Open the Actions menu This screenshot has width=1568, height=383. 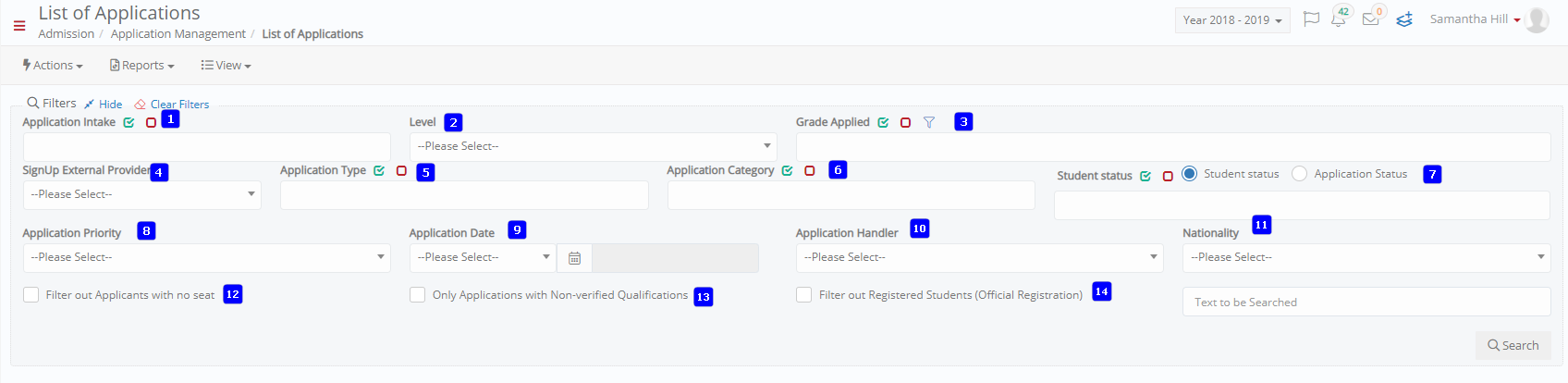(x=53, y=66)
